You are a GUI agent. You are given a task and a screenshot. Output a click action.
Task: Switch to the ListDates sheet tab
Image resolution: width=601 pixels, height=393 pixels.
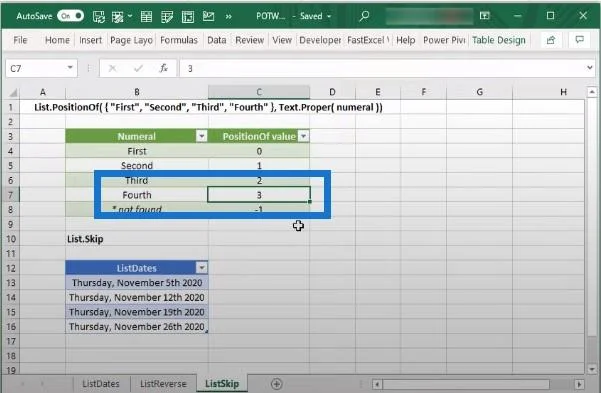click(x=101, y=383)
